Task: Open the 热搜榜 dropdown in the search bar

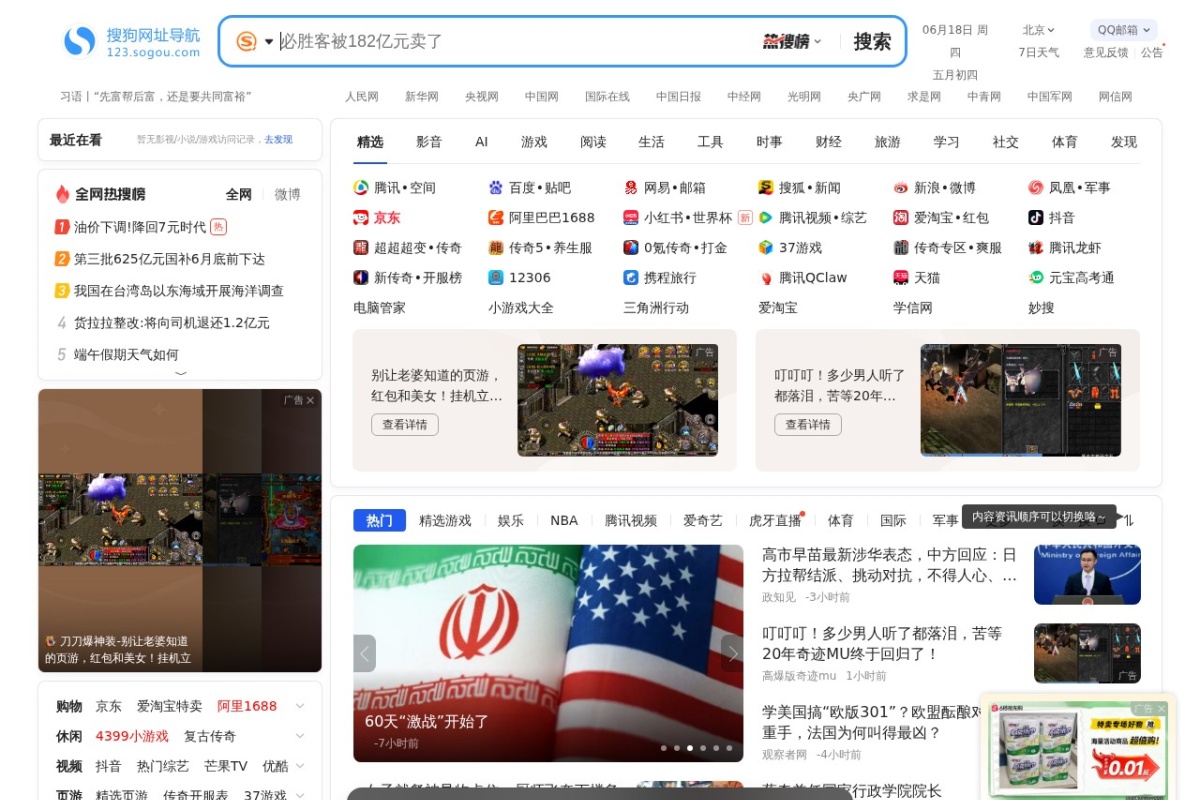Action: (792, 41)
